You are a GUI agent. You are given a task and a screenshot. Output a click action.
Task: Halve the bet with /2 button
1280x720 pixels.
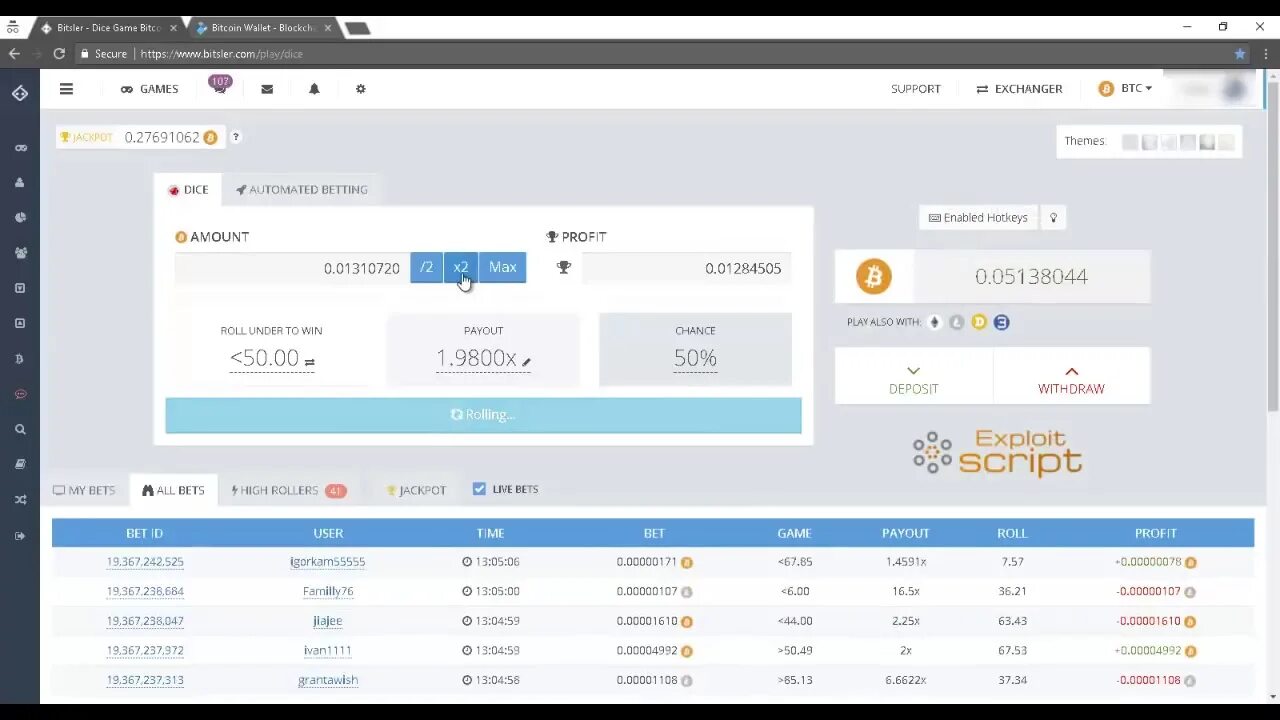pos(426,267)
